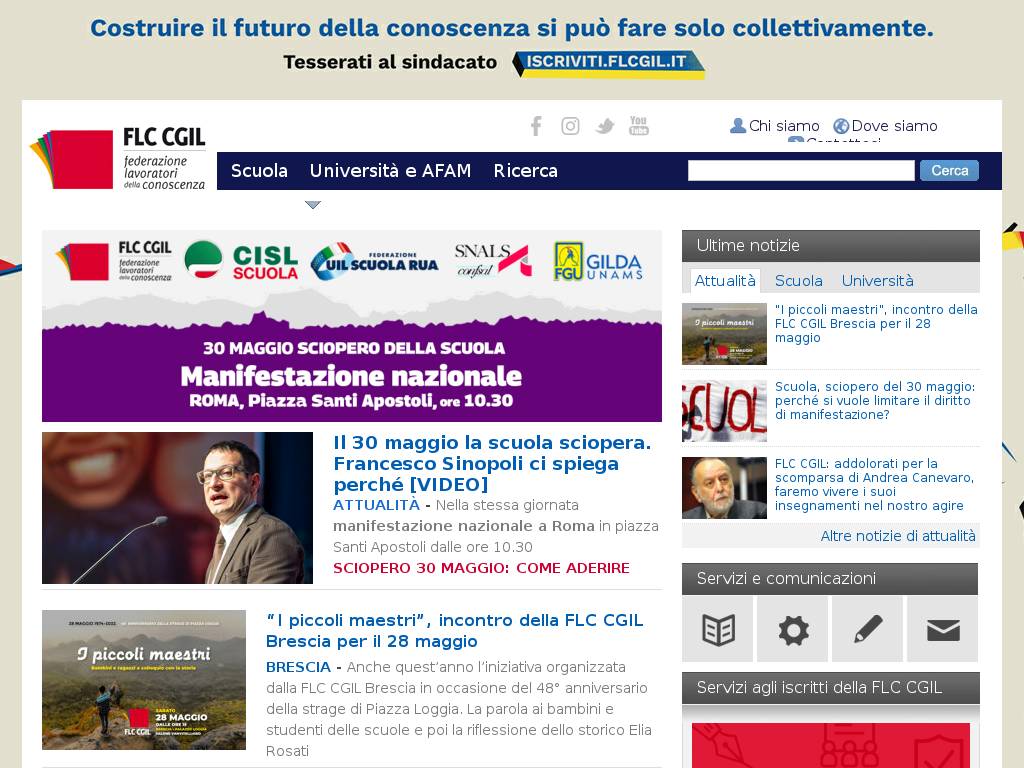Click the Cerca search button

pos(950,170)
